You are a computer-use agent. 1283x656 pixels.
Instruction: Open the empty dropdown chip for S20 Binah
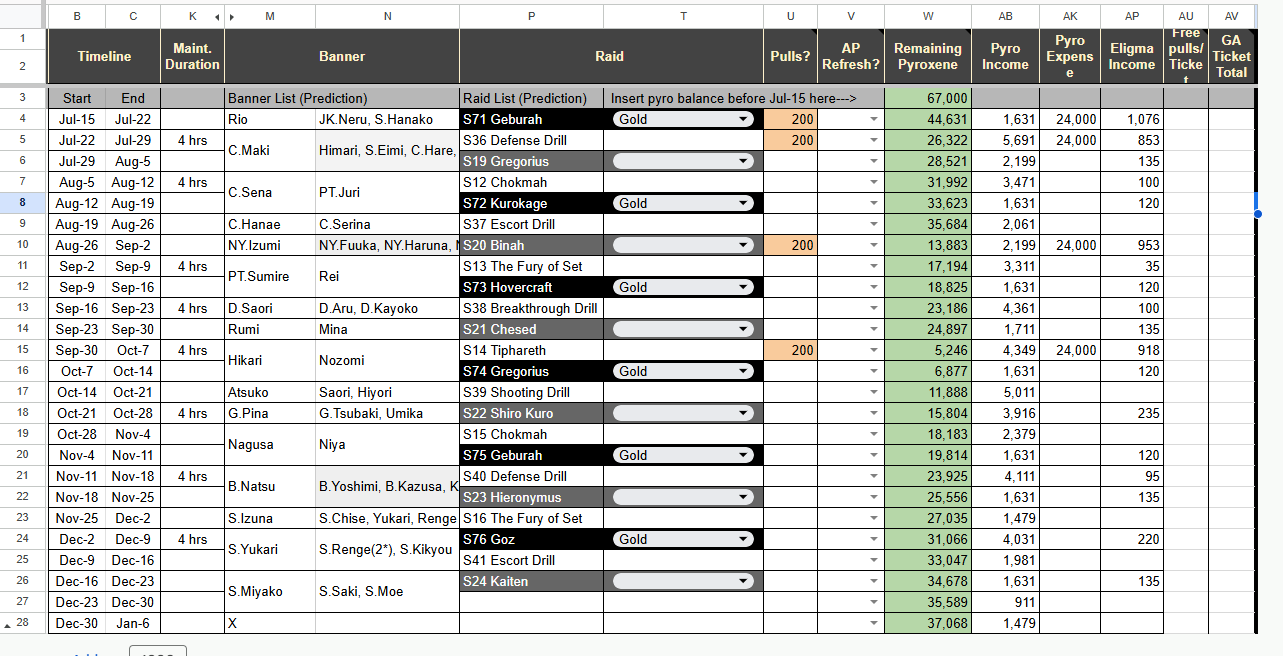point(683,245)
